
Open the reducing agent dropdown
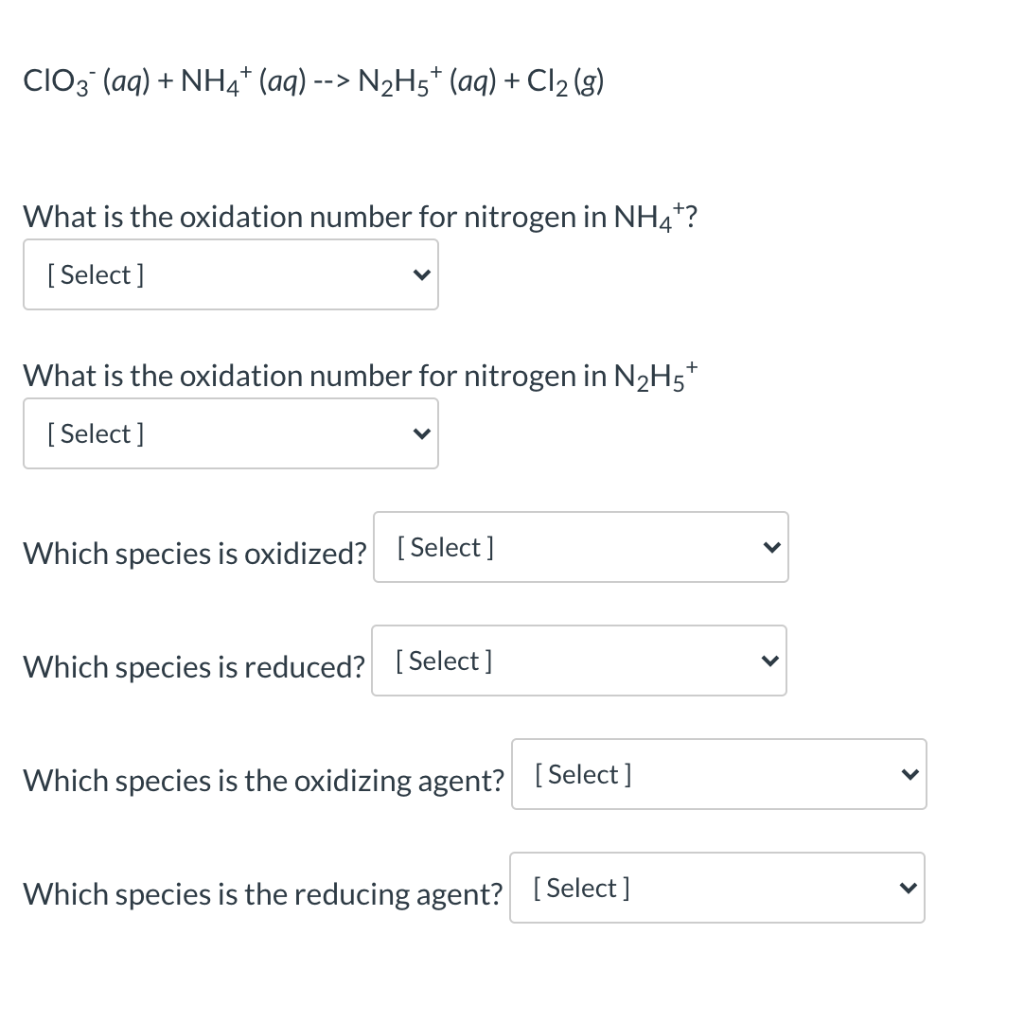(x=716, y=887)
